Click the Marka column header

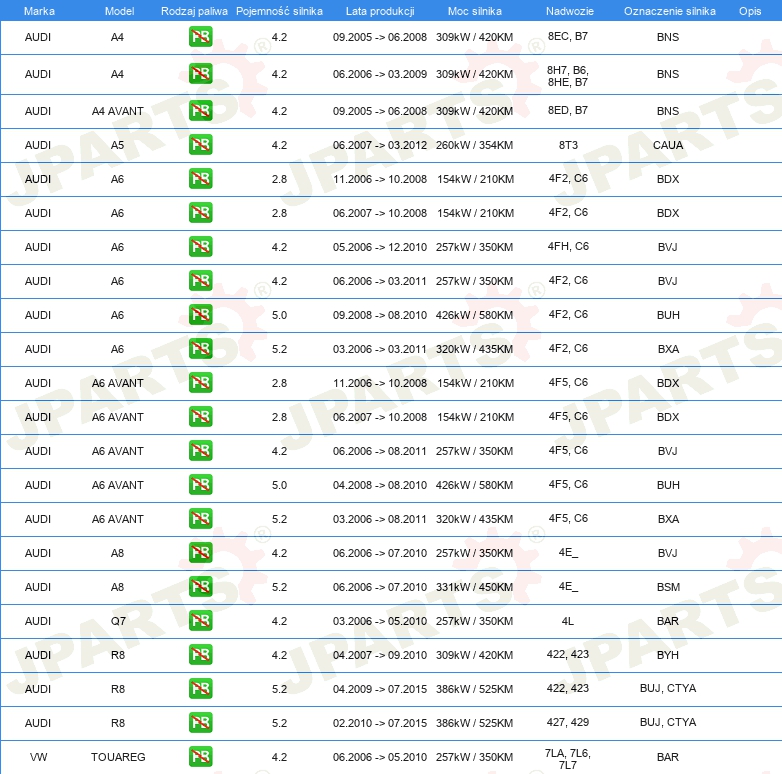tap(39, 11)
